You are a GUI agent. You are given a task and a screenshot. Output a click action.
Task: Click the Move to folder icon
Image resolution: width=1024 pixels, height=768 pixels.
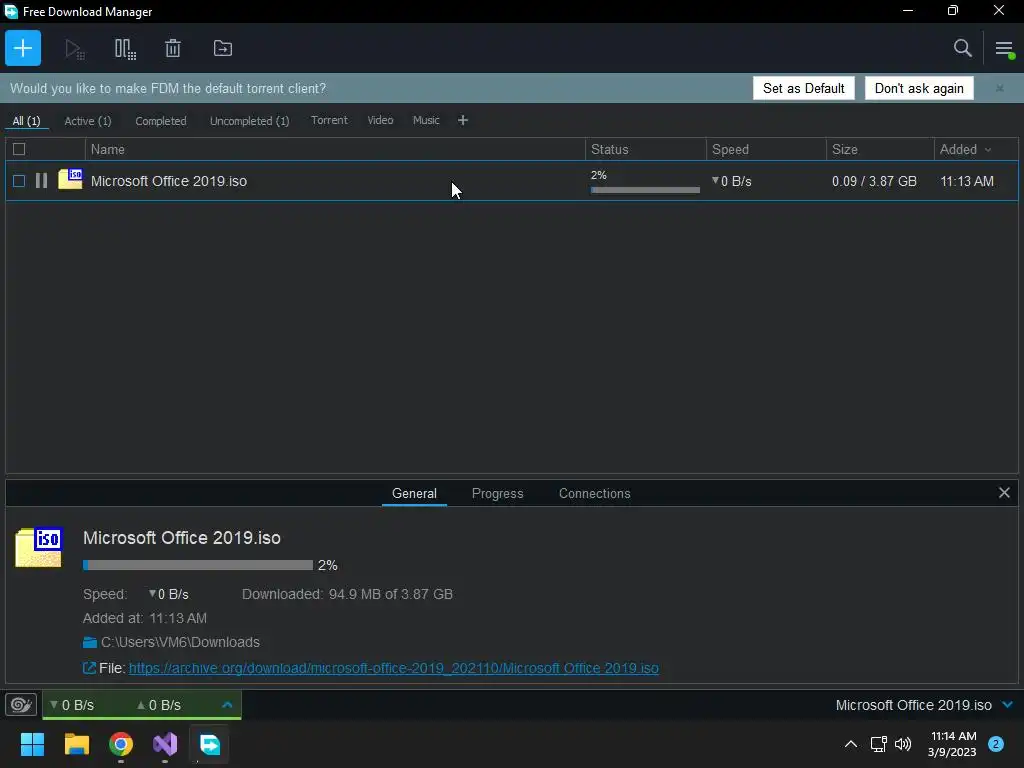223,48
